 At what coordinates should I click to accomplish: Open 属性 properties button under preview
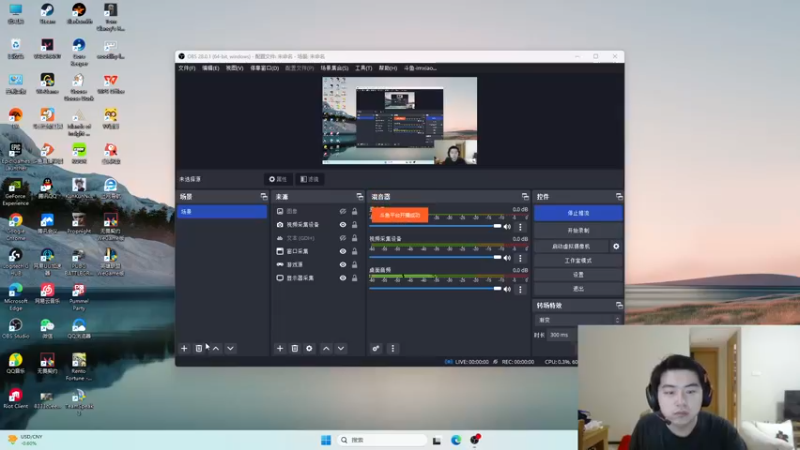[278, 179]
